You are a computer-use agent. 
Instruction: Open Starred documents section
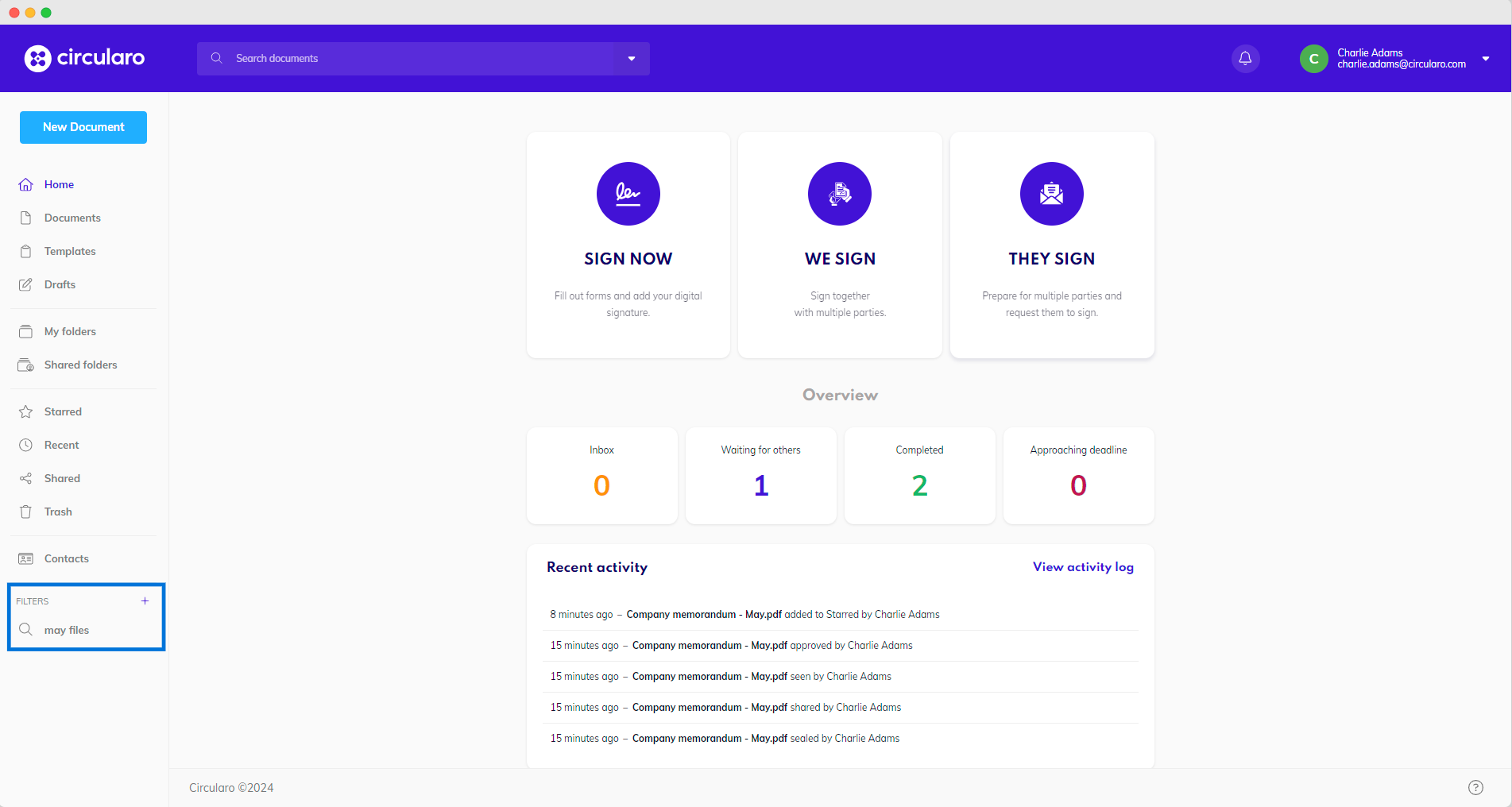63,411
